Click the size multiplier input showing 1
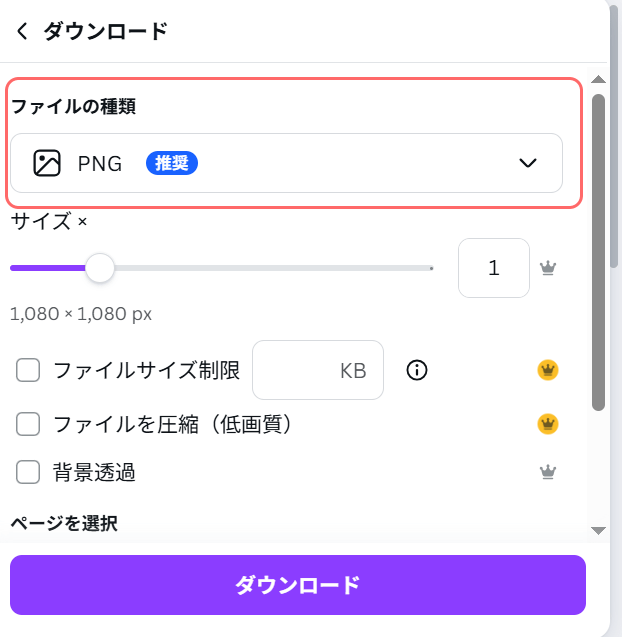The height and width of the screenshot is (637, 622). [494, 268]
